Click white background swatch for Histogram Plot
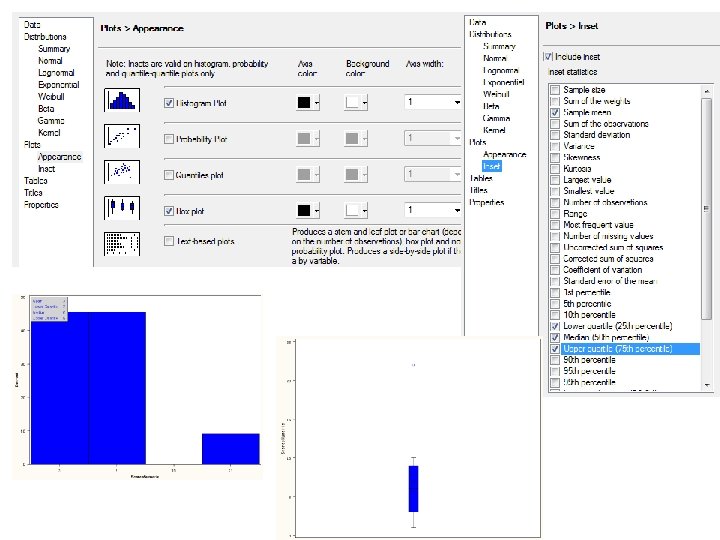The height and width of the screenshot is (540, 720). 352,102
